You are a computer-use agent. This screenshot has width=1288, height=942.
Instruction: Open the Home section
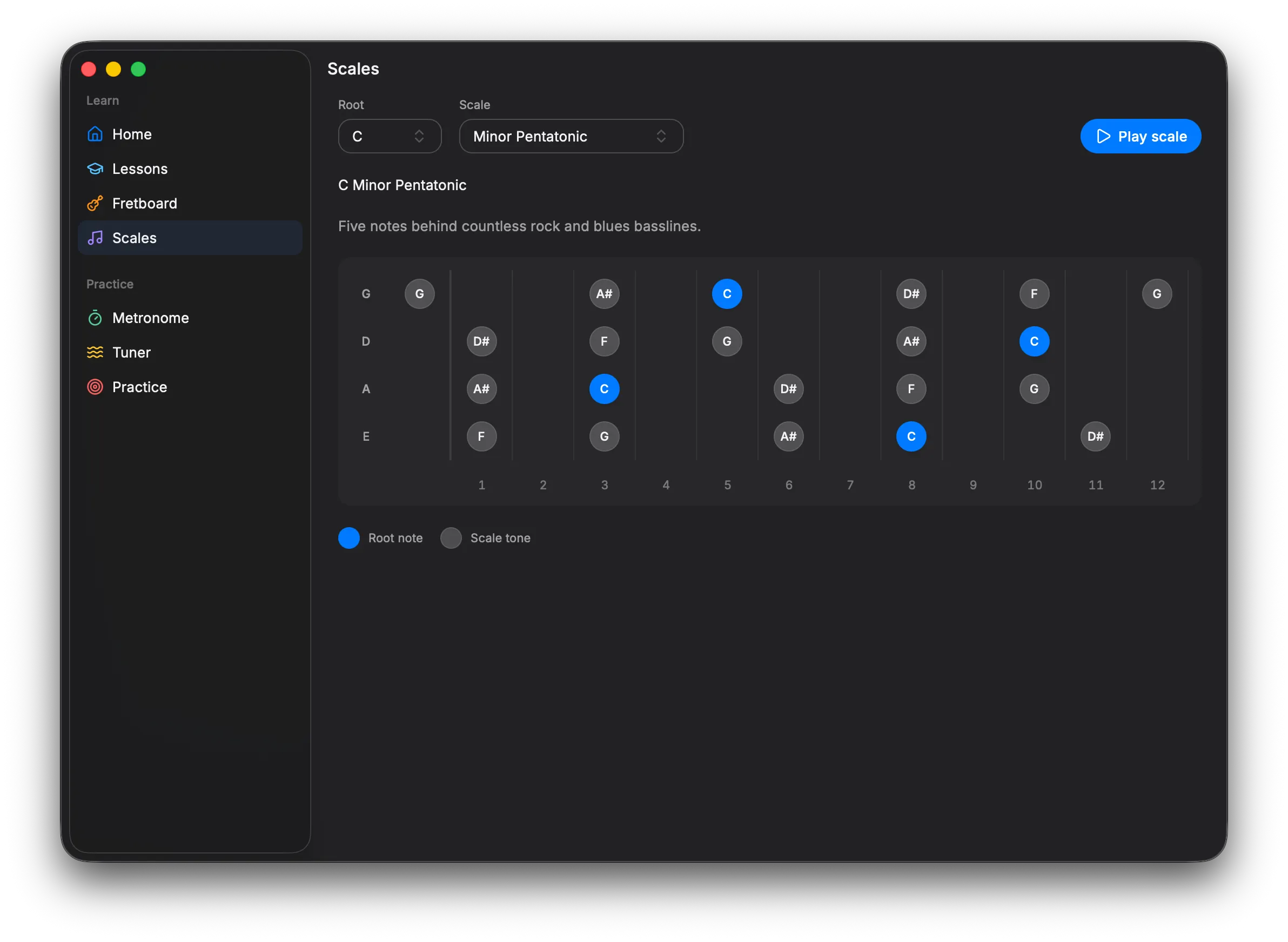190,134
